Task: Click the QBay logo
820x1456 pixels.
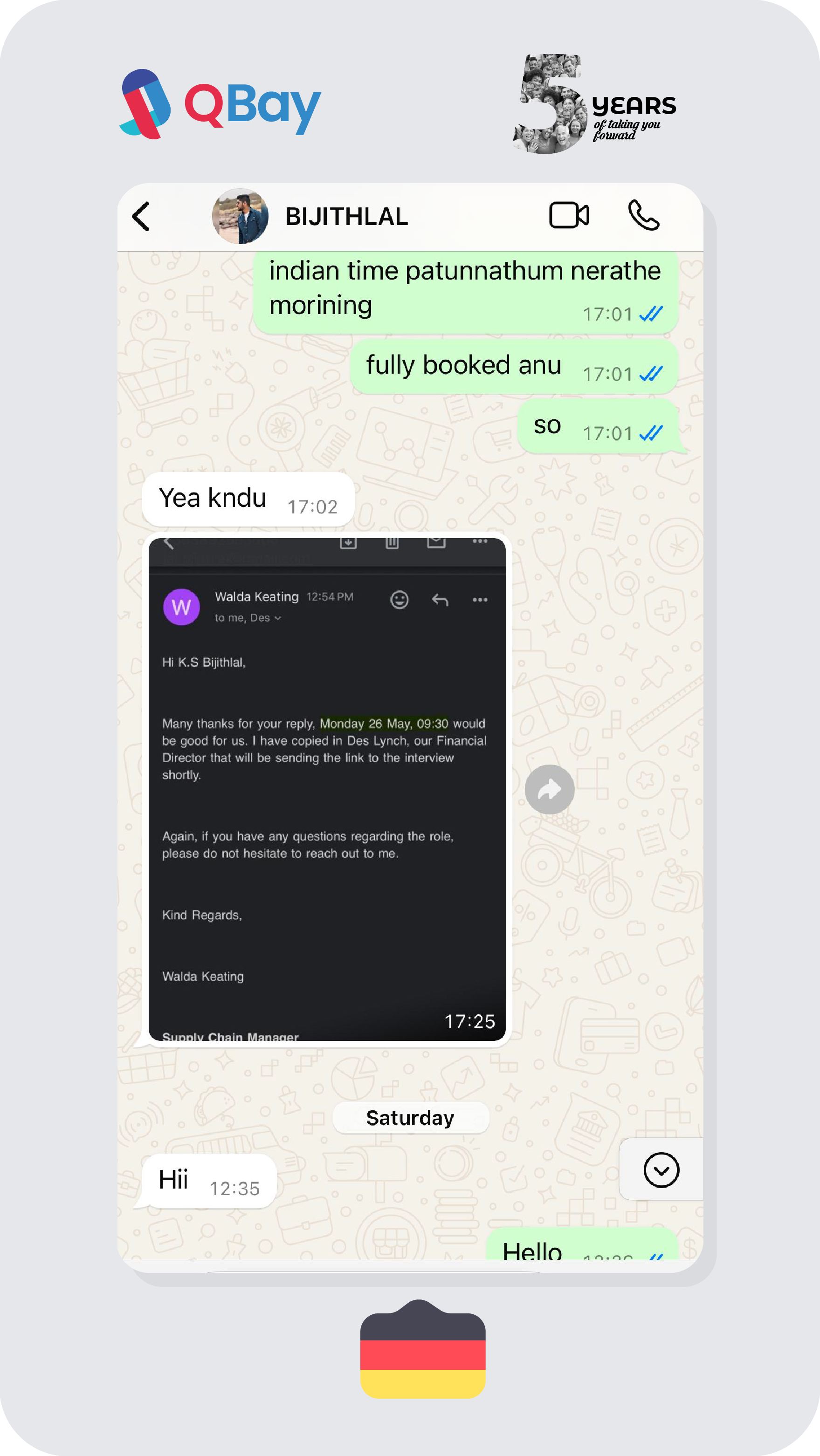Action: pos(221,104)
